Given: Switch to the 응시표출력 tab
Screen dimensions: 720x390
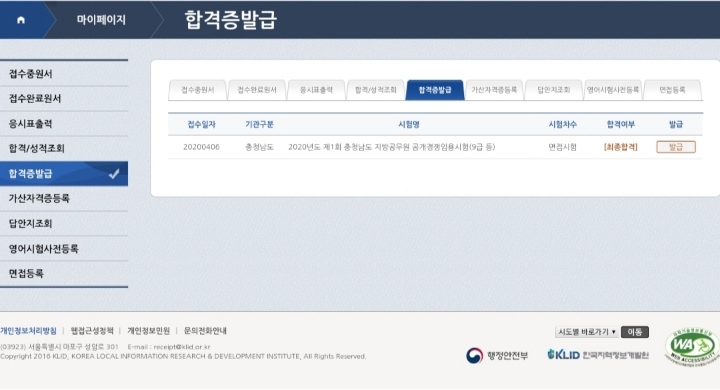Looking at the screenshot, I should pyautogui.click(x=316, y=90).
